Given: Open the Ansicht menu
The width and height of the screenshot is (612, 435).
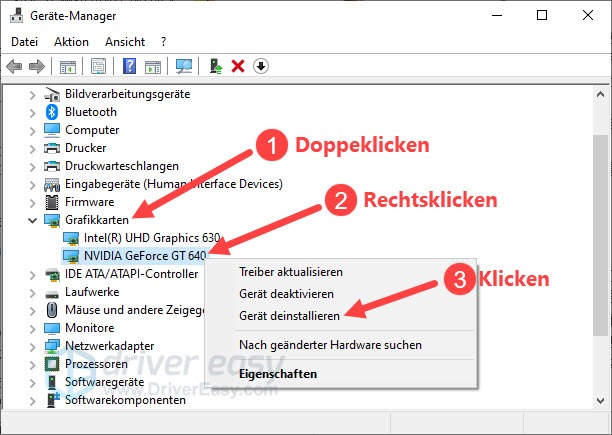Looking at the screenshot, I should pyautogui.click(x=125, y=42).
